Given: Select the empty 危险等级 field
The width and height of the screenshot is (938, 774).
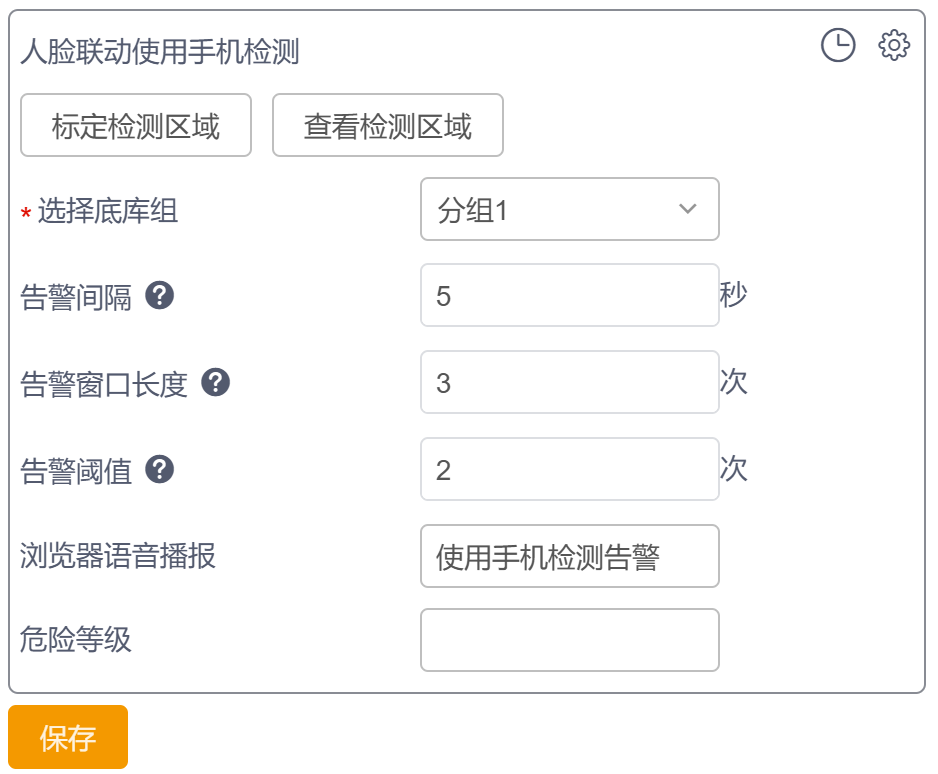Looking at the screenshot, I should pyautogui.click(x=570, y=640).
